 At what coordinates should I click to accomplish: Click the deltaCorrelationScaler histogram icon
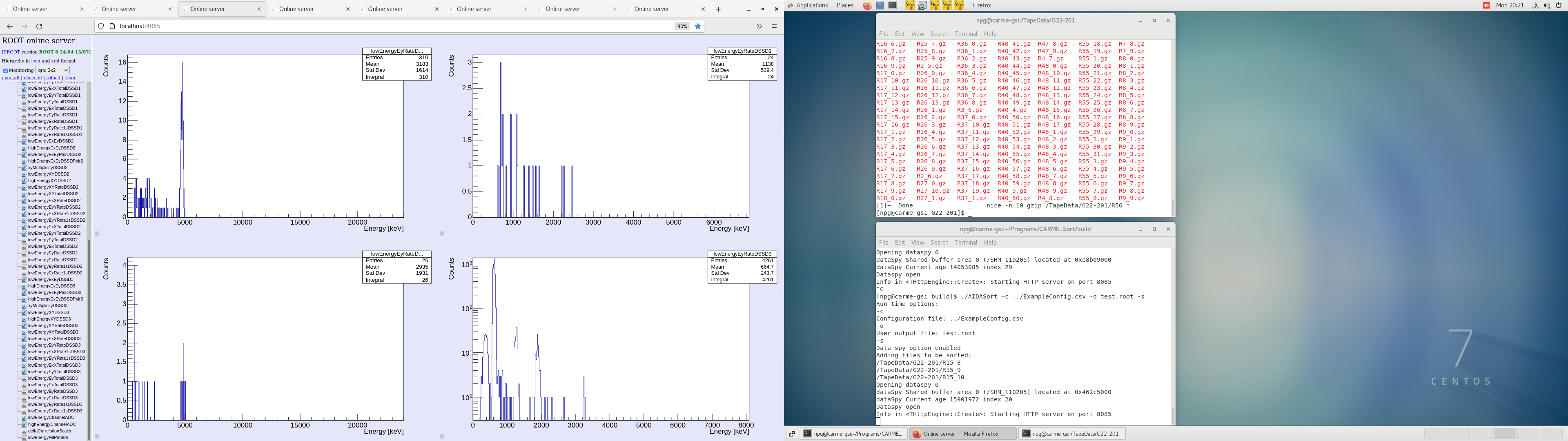[x=24, y=431]
